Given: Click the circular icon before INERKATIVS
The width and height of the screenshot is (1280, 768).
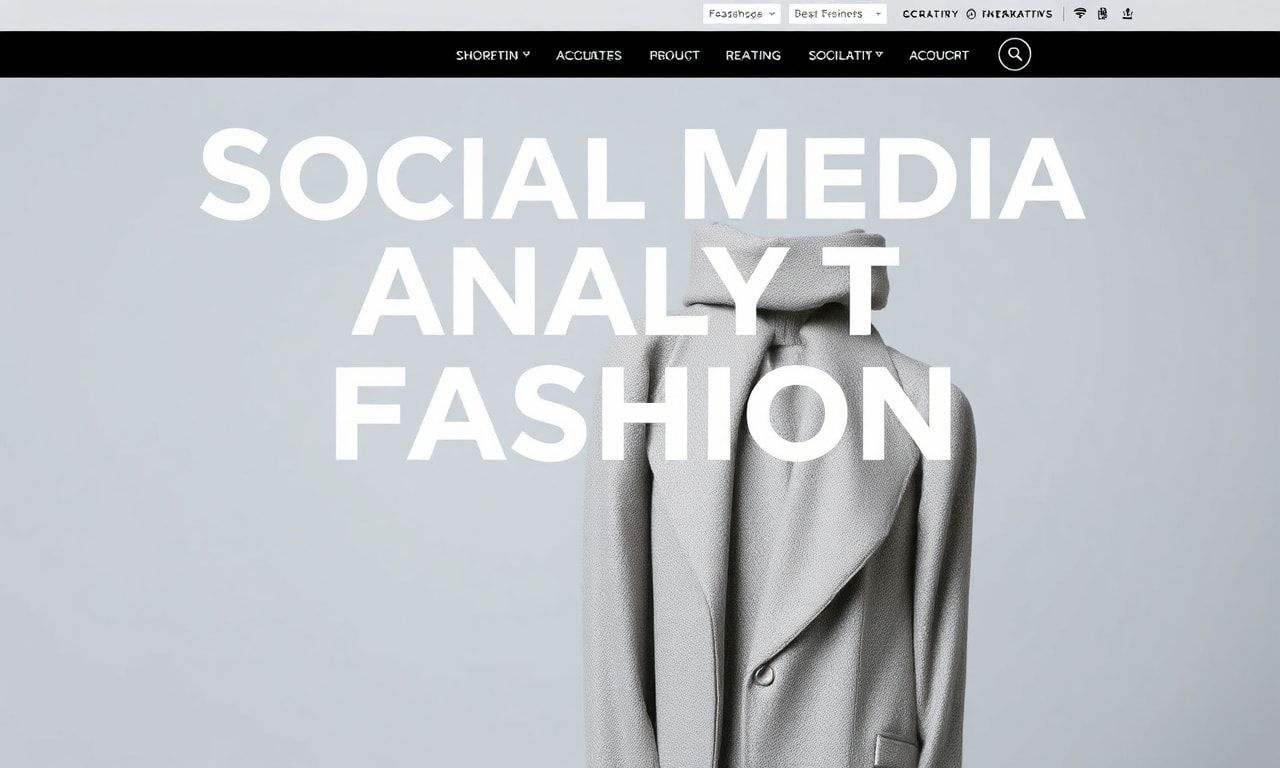Looking at the screenshot, I should point(970,14).
